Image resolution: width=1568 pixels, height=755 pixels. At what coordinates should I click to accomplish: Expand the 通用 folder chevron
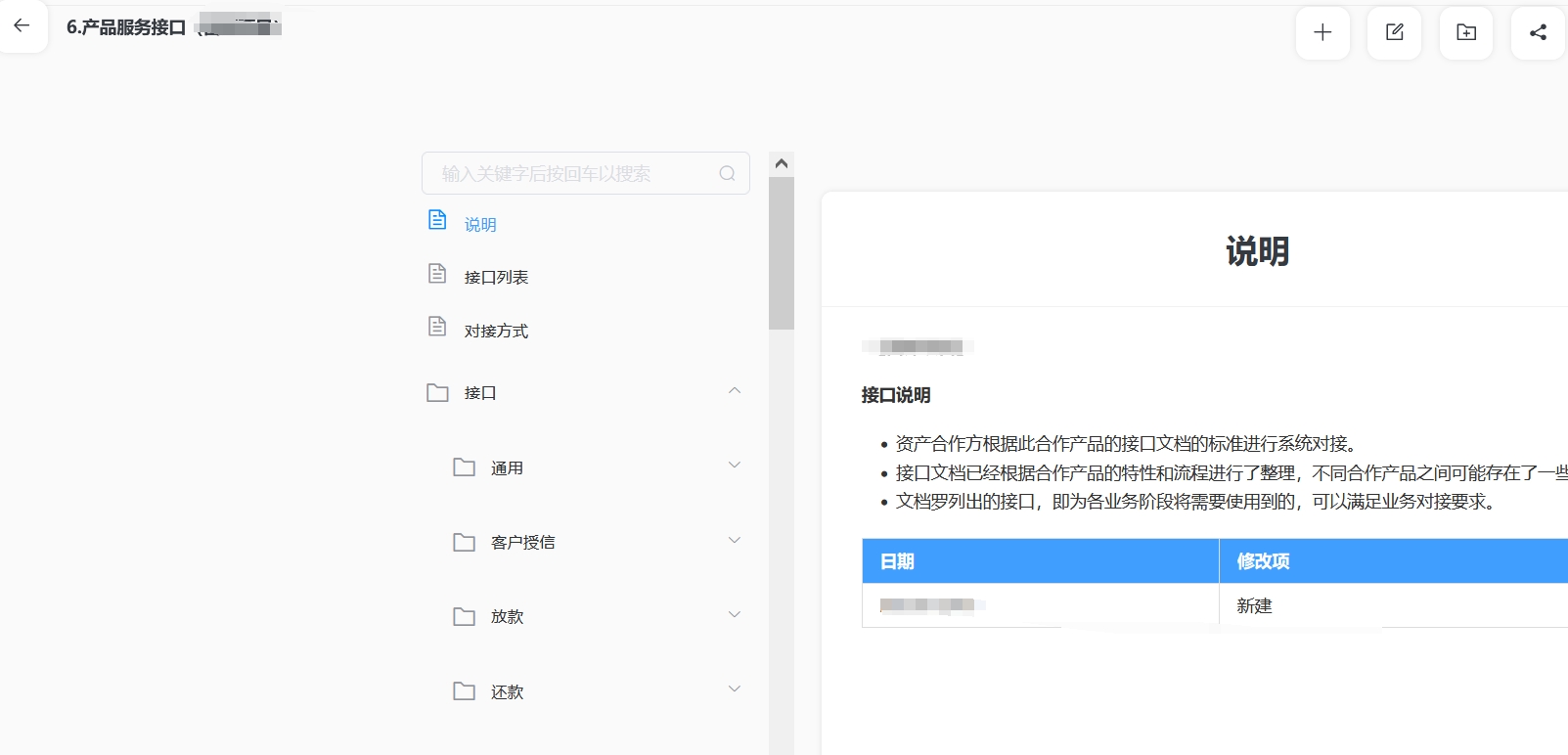(x=735, y=466)
